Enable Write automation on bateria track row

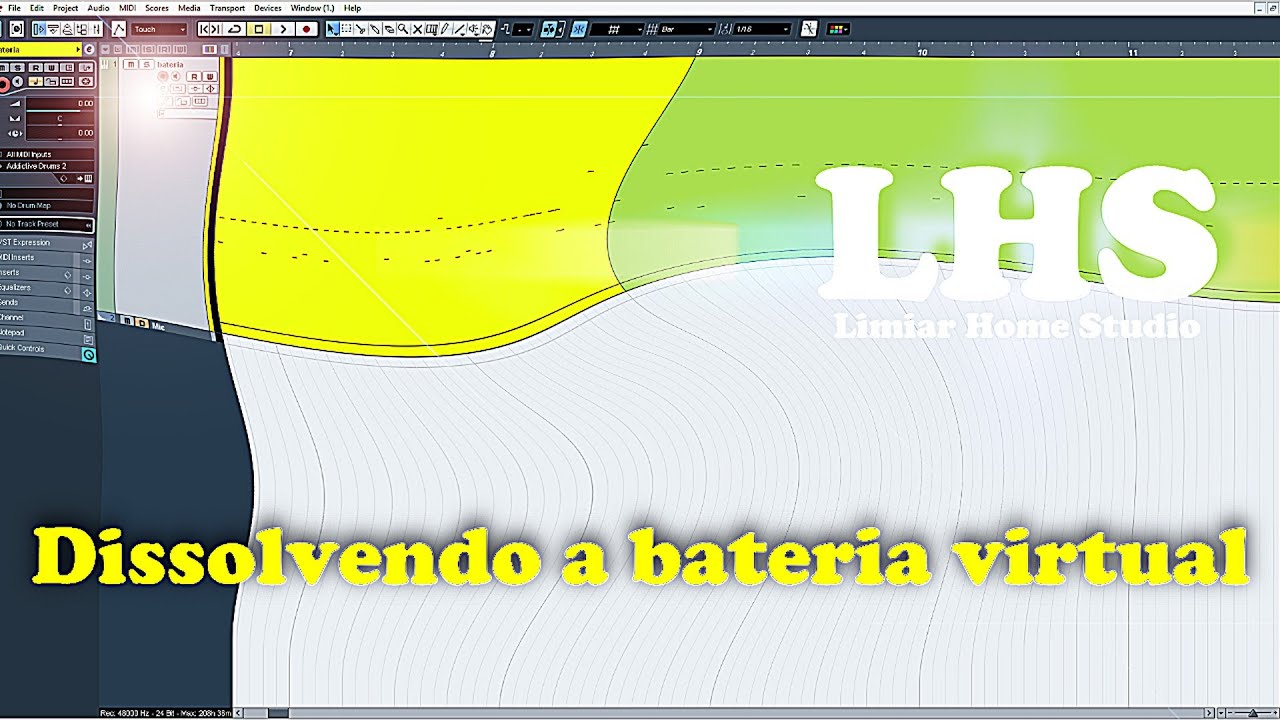pyautogui.click(x=210, y=76)
